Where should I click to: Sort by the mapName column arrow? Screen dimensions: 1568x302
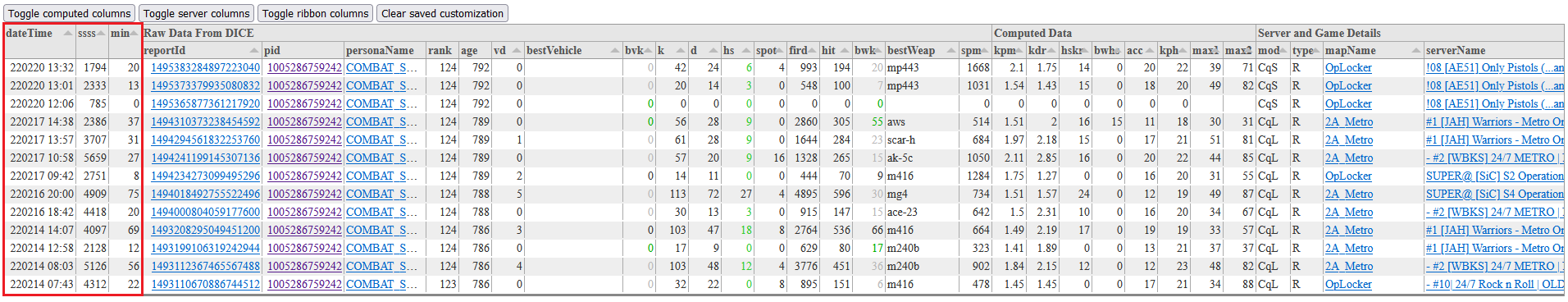pos(1416,50)
